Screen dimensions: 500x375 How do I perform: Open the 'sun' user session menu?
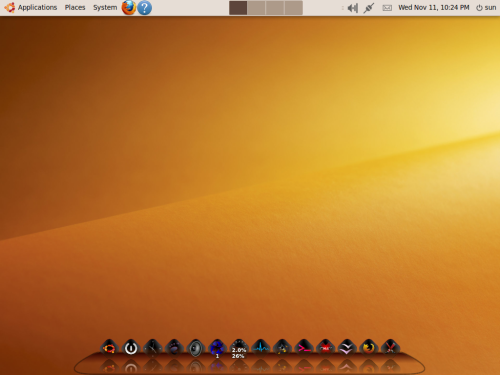(x=486, y=7)
